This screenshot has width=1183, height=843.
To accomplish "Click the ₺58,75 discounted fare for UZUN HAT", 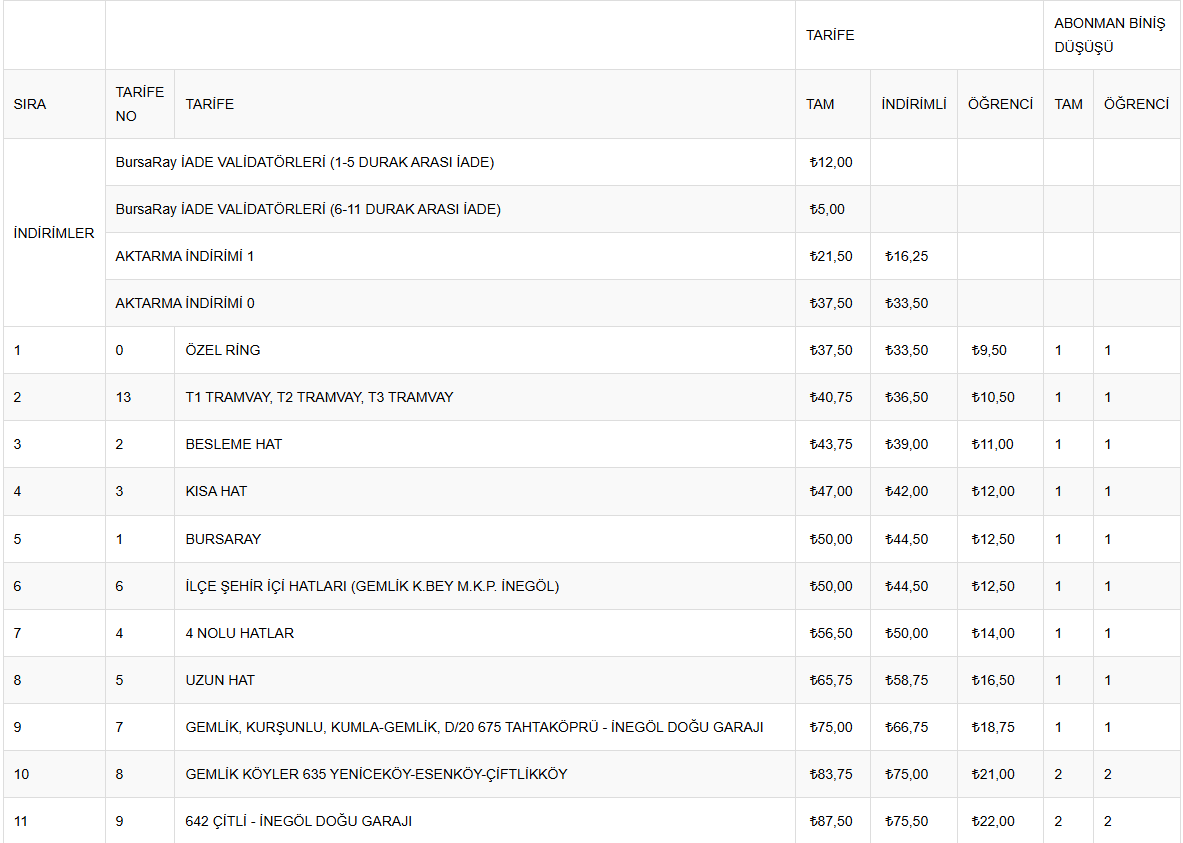I will click(x=906, y=680).
